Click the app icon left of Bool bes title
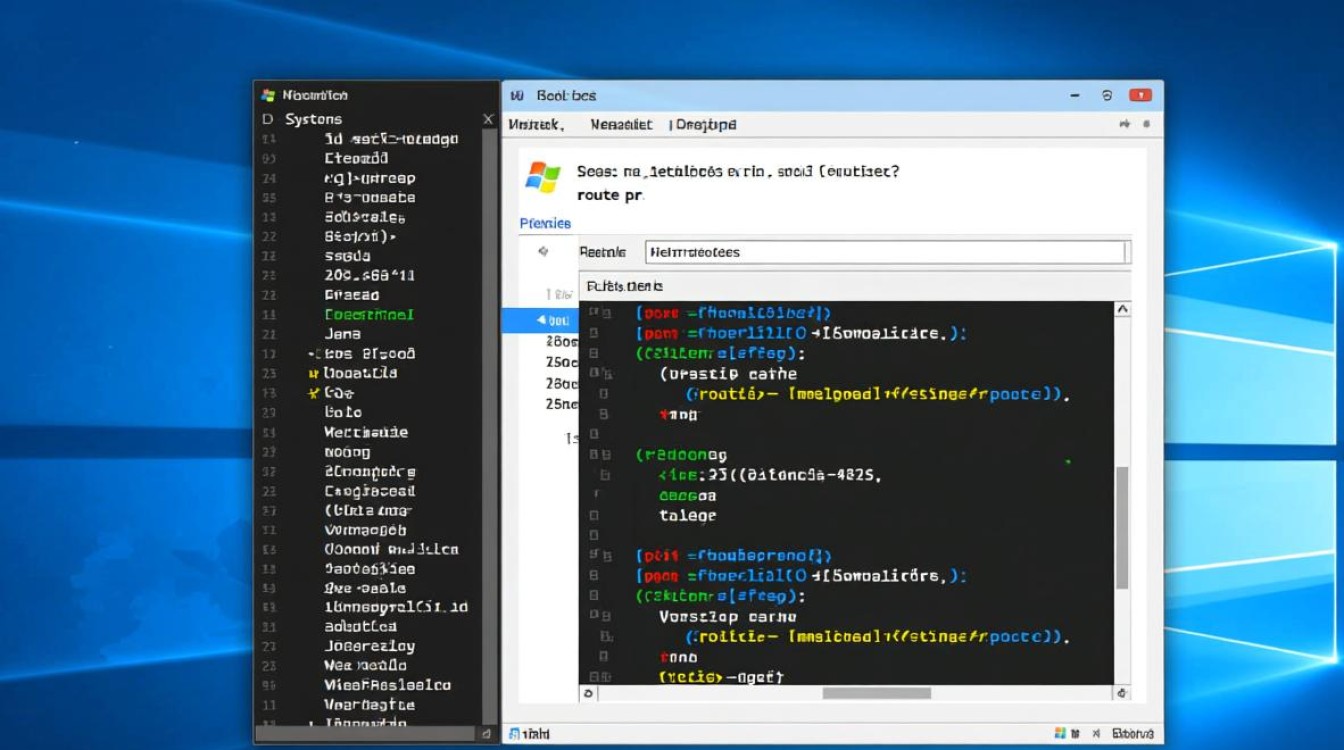This screenshot has height=750, width=1344. (517, 95)
